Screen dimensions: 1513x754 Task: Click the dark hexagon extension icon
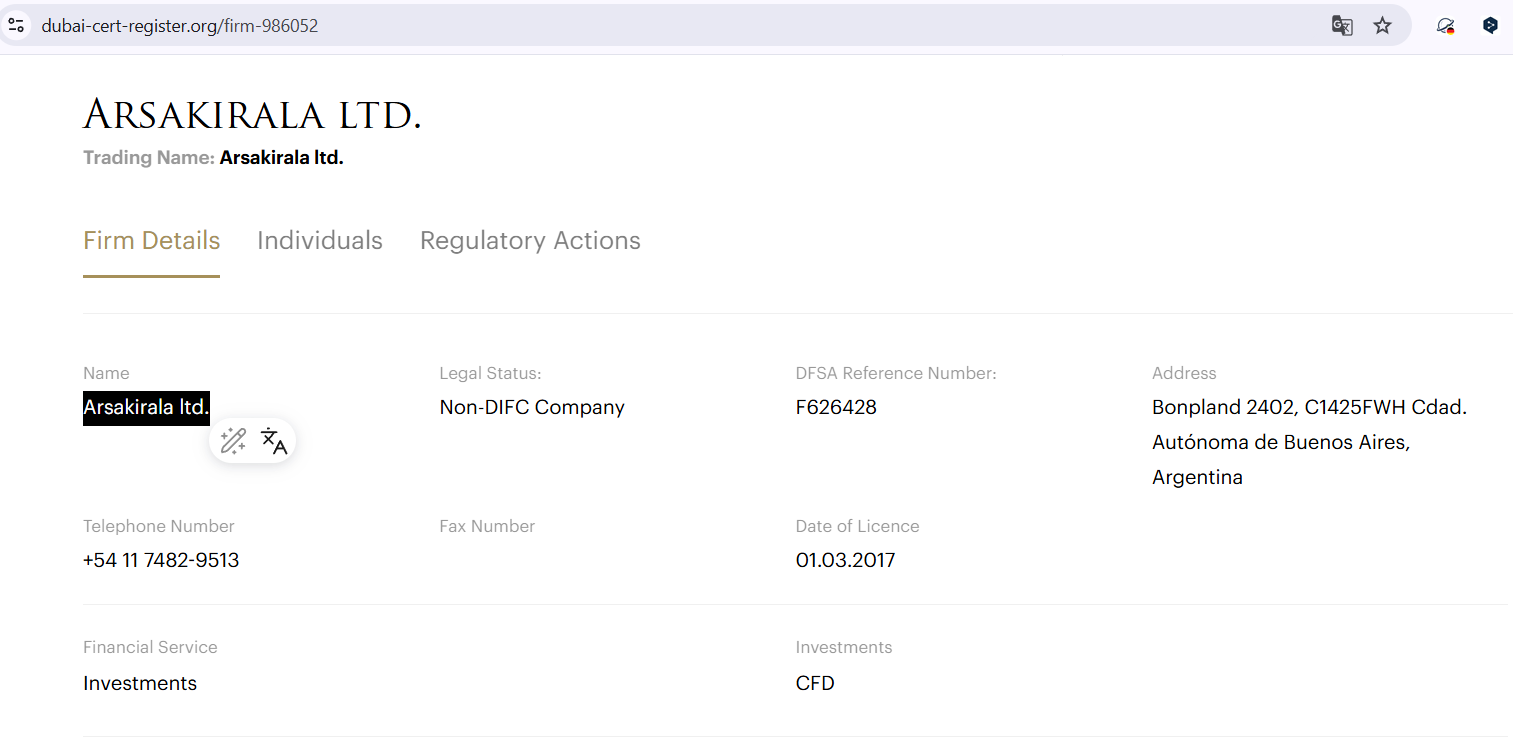point(1490,26)
